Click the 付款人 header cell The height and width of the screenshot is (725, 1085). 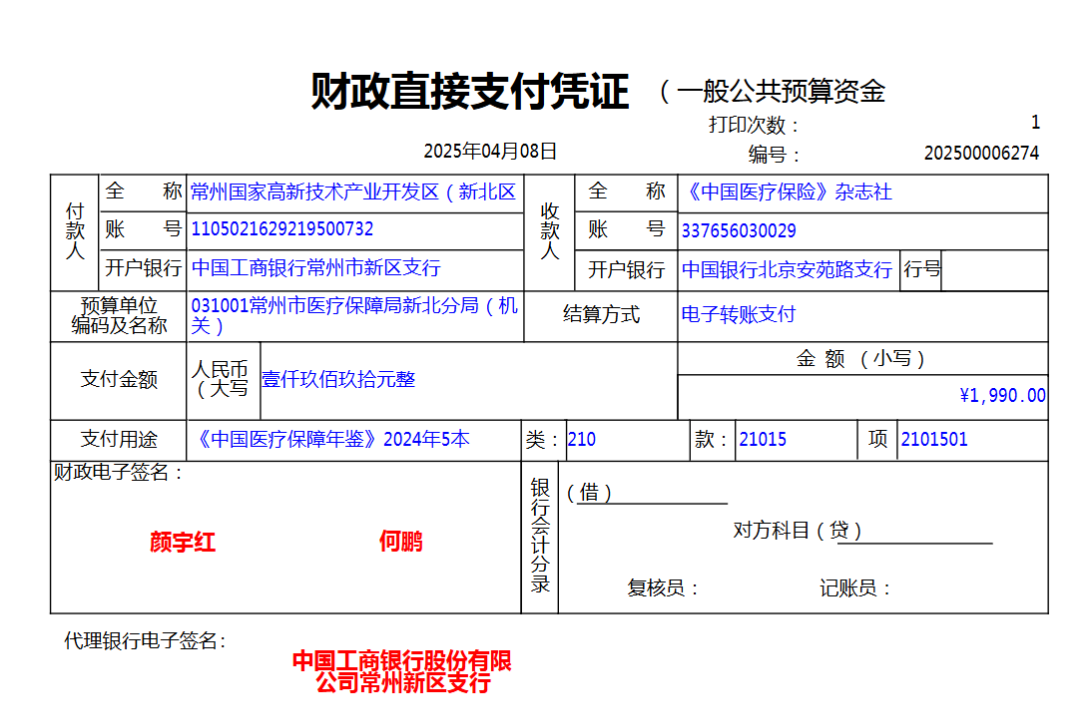(x=75, y=231)
